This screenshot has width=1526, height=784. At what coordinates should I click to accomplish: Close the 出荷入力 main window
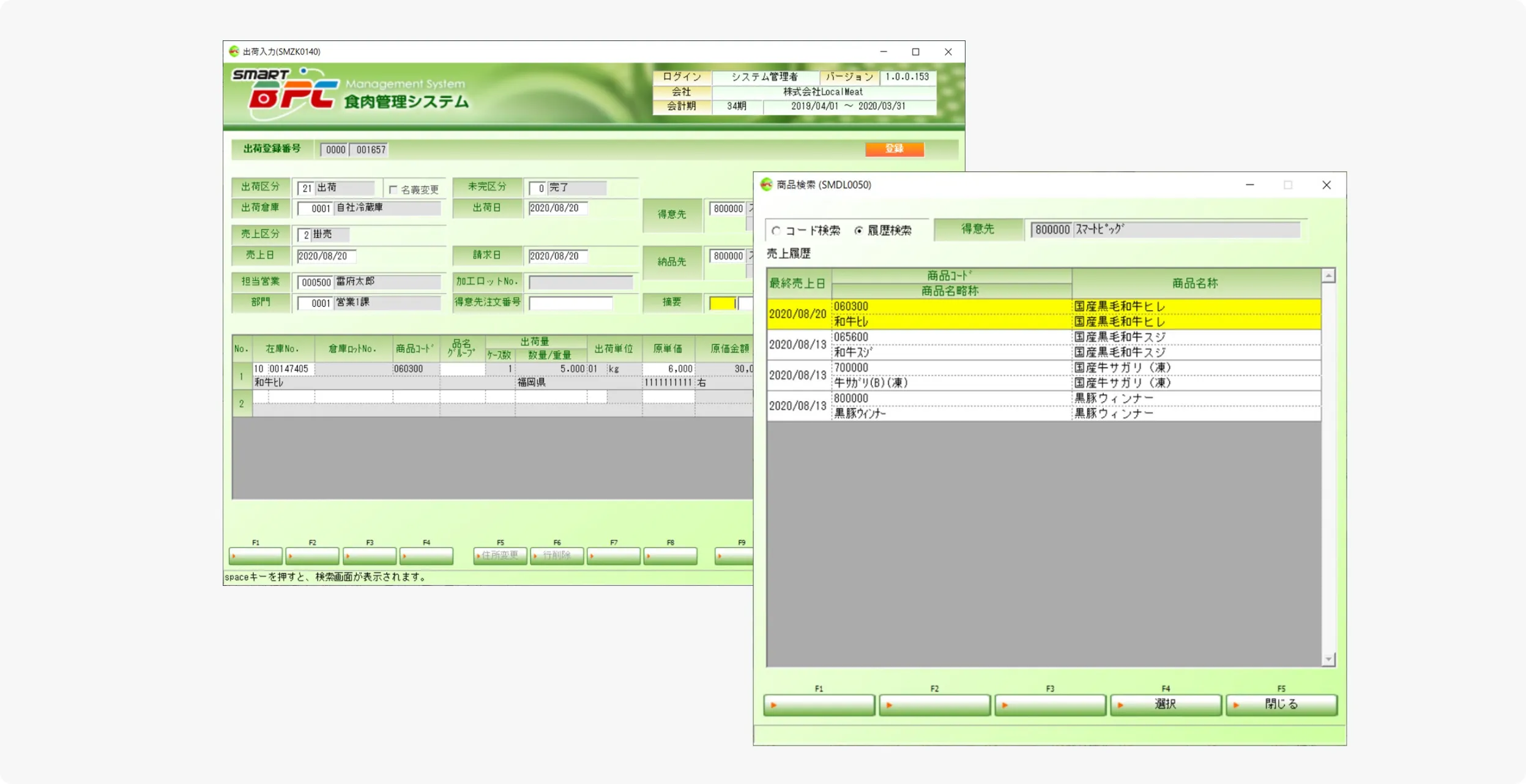pyautogui.click(x=948, y=52)
